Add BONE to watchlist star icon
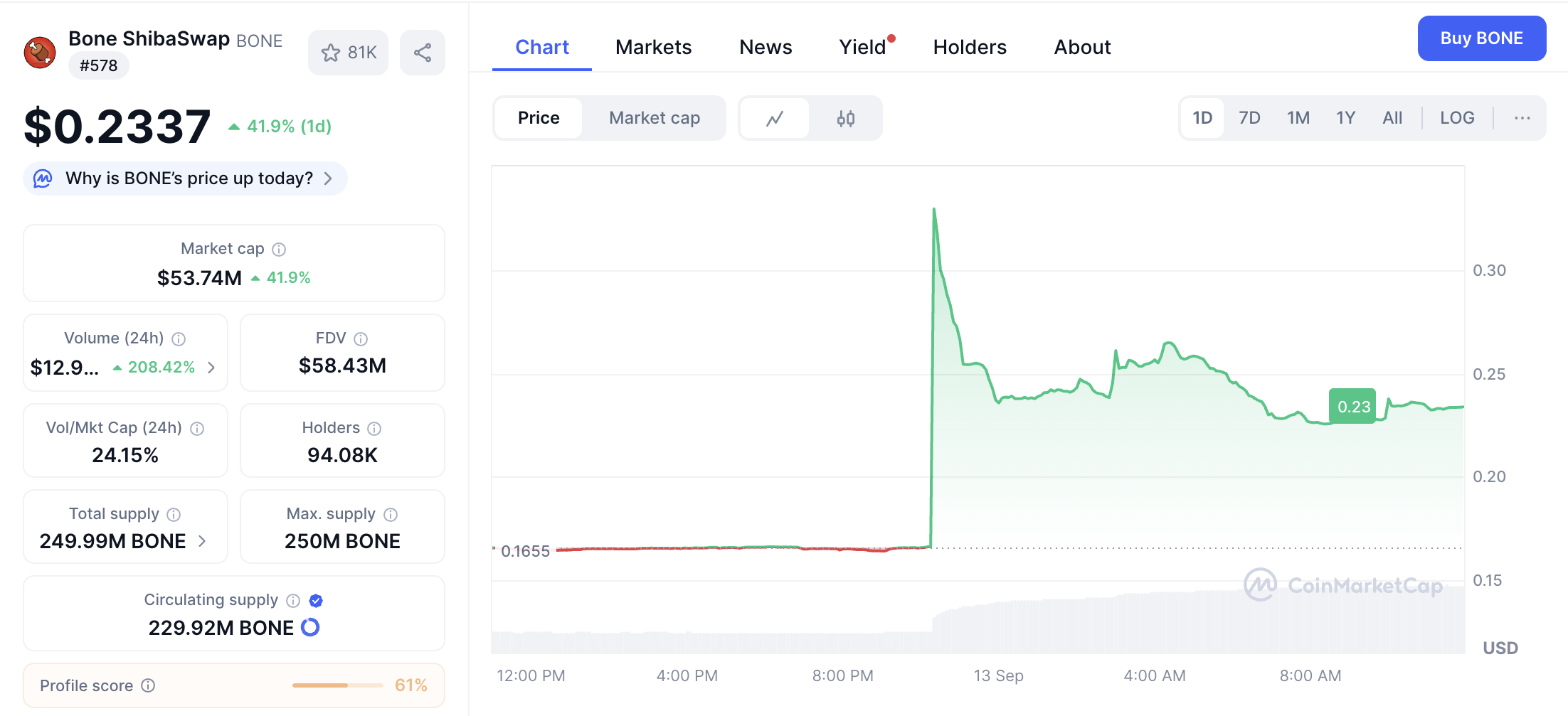Screen dimensions: 1568x716 point(330,53)
